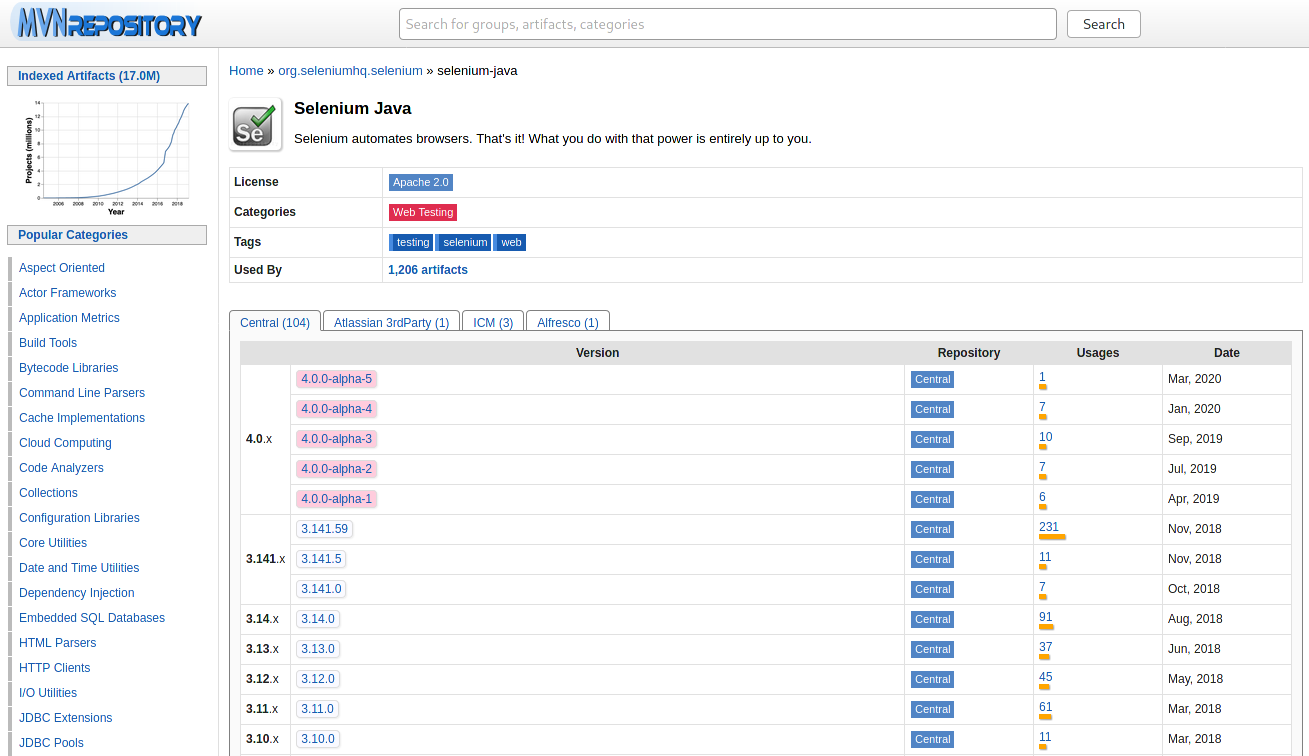The height and width of the screenshot is (756, 1309).
Task: Open the 61 usages link for 3.11.0
Action: pos(1046,707)
